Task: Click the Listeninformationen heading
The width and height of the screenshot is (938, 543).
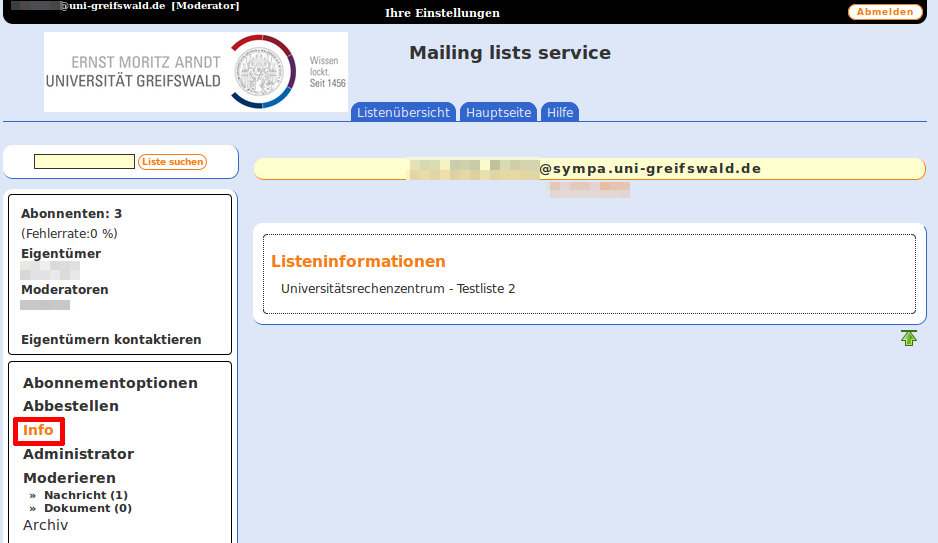Action: pos(358,262)
